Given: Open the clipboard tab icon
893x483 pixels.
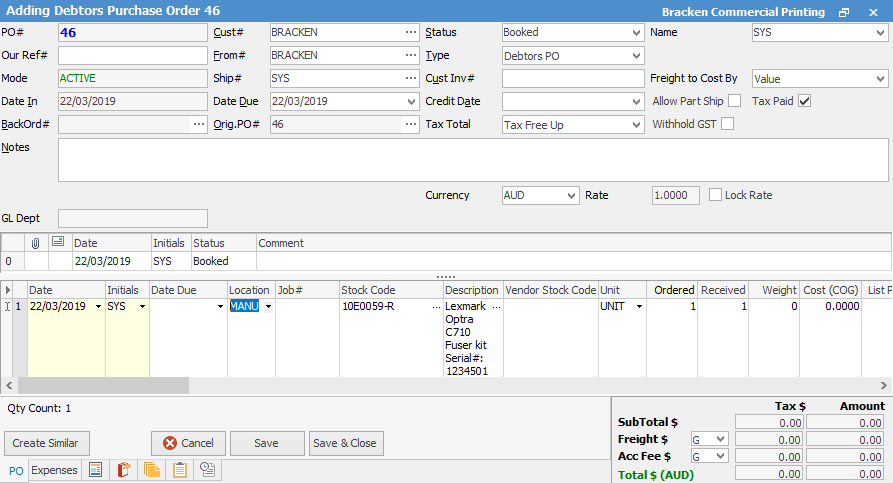Looking at the screenshot, I should pyautogui.click(x=180, y=470).
